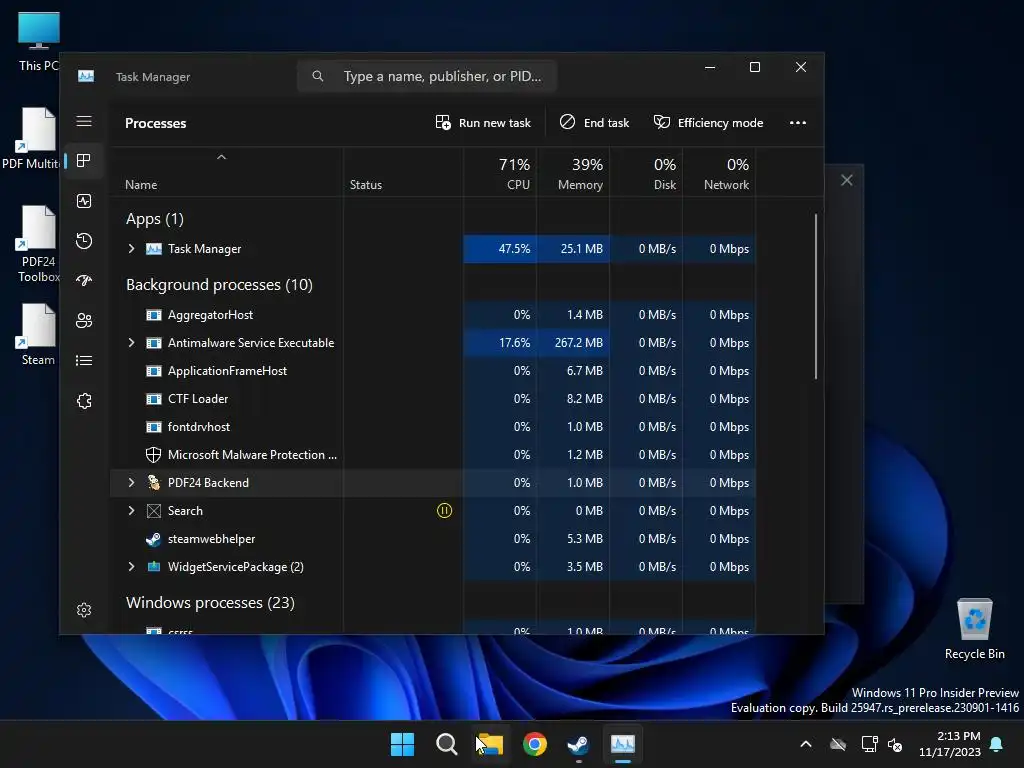1024x768 pixels.
Task: Click the paused status icon on Search row
Action: pos(444,511)
